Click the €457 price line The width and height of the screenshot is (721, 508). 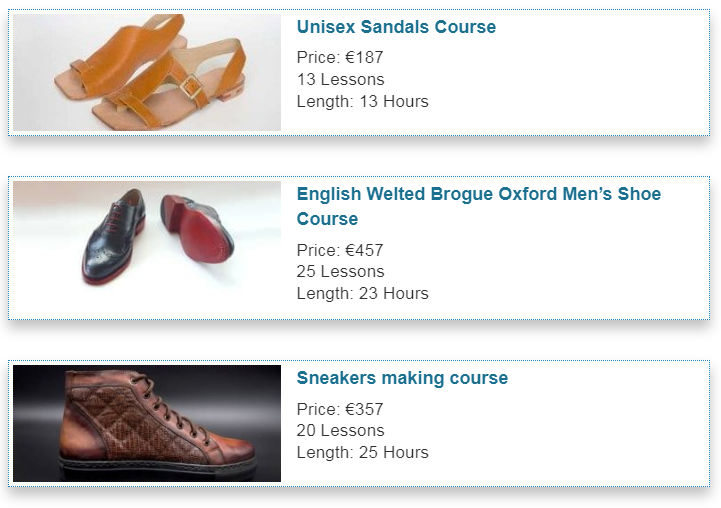pyautogui.click(x=340, y=250)
